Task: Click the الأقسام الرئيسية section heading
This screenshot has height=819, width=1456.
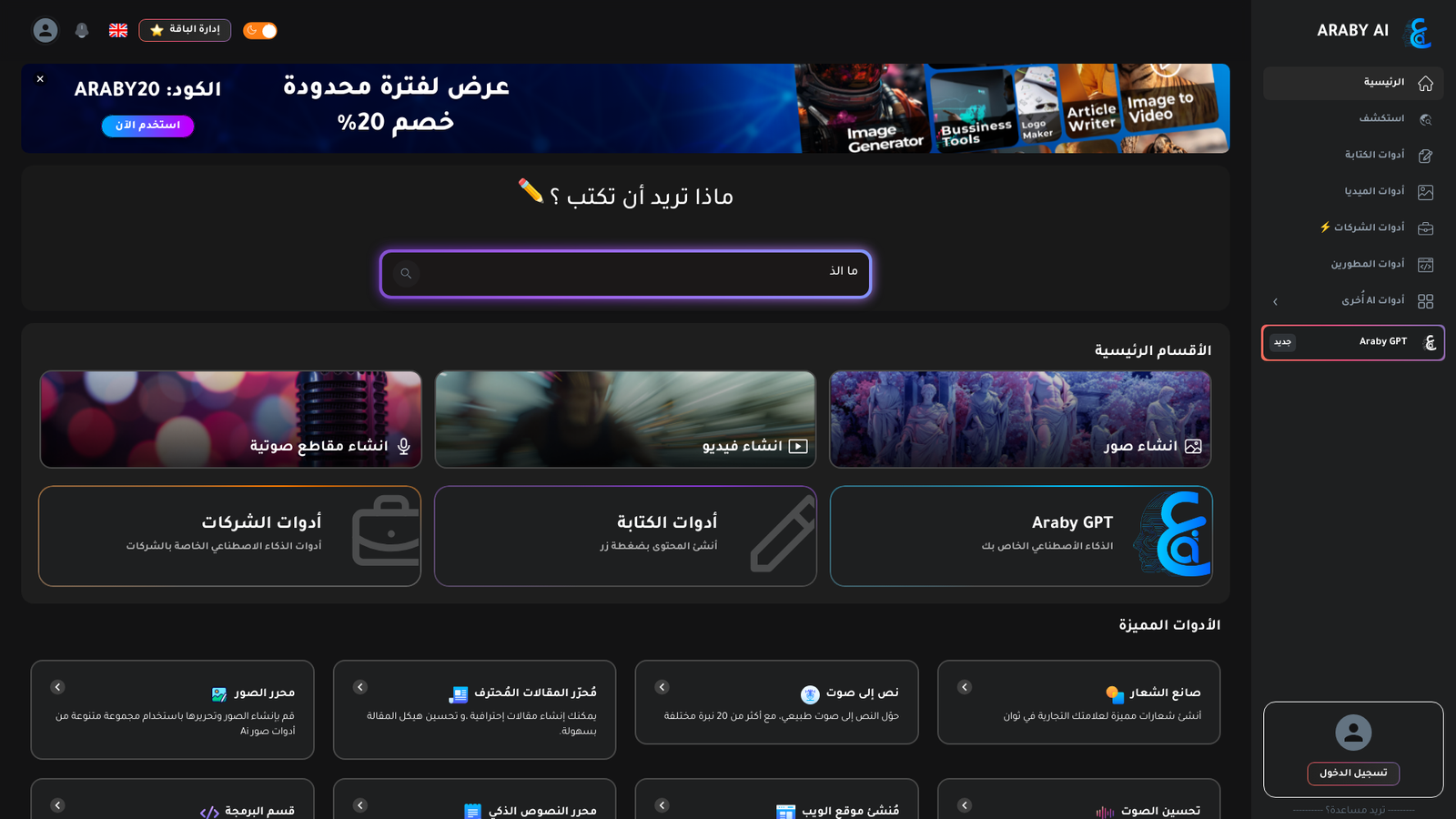Action: [1153, 350]
